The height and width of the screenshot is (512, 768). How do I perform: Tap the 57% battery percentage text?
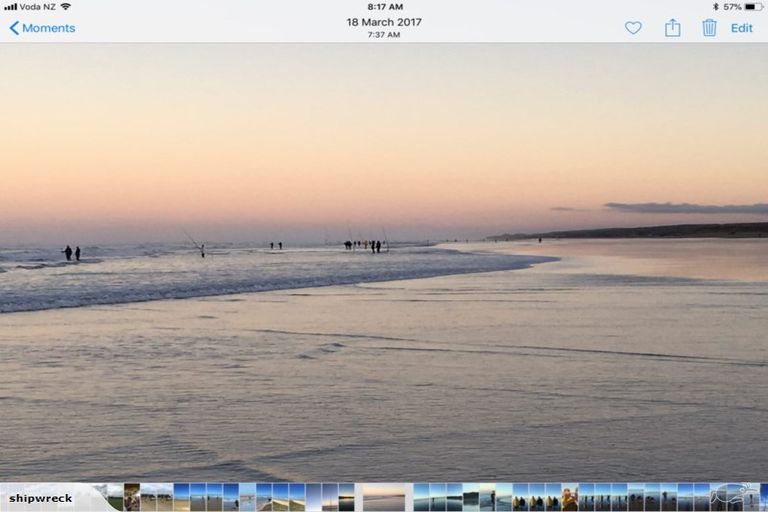pyautogui.click(x=732, y=7)
